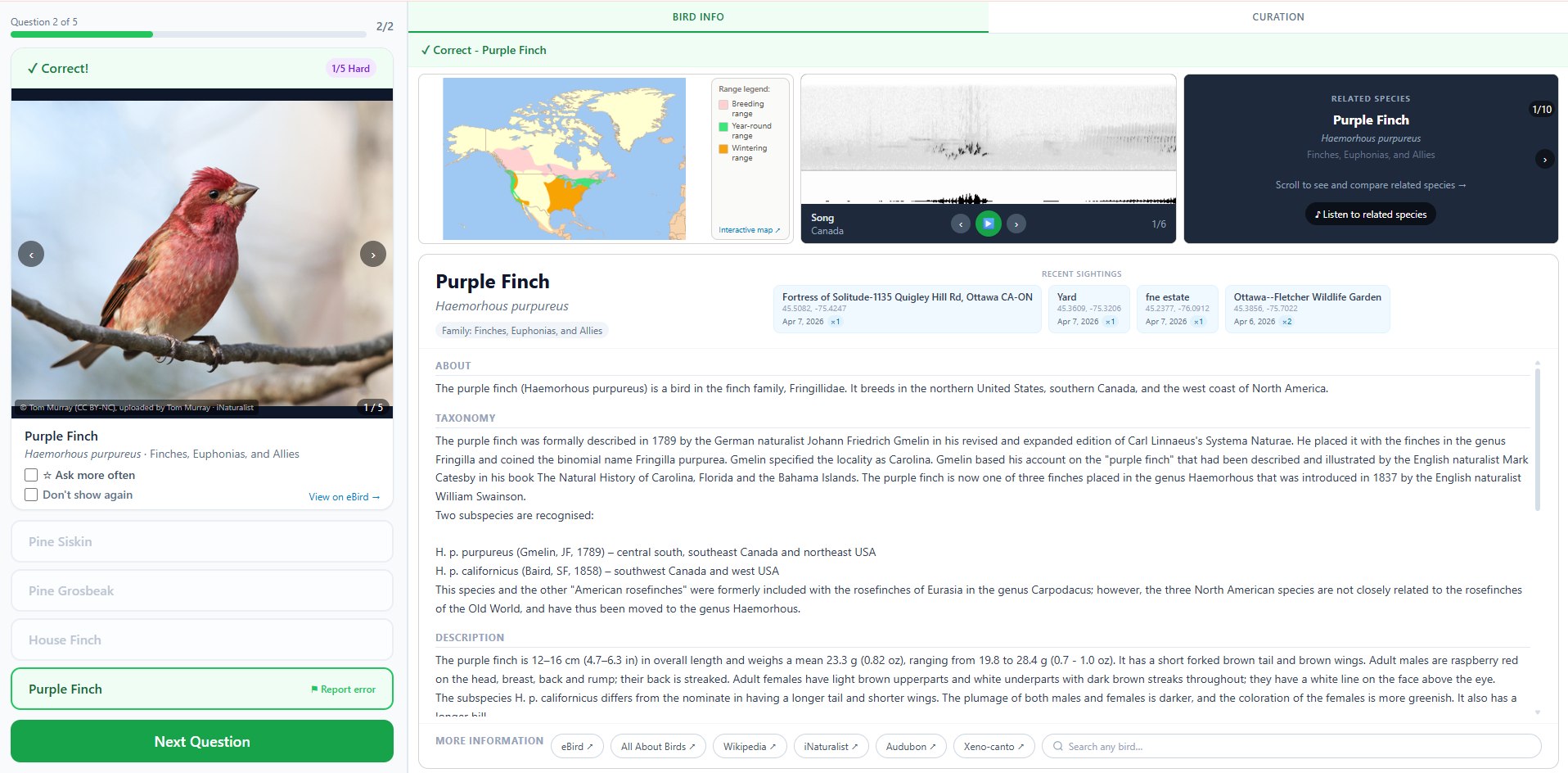
Task: Click Listen to related species button
Action: pos(1370,215)
